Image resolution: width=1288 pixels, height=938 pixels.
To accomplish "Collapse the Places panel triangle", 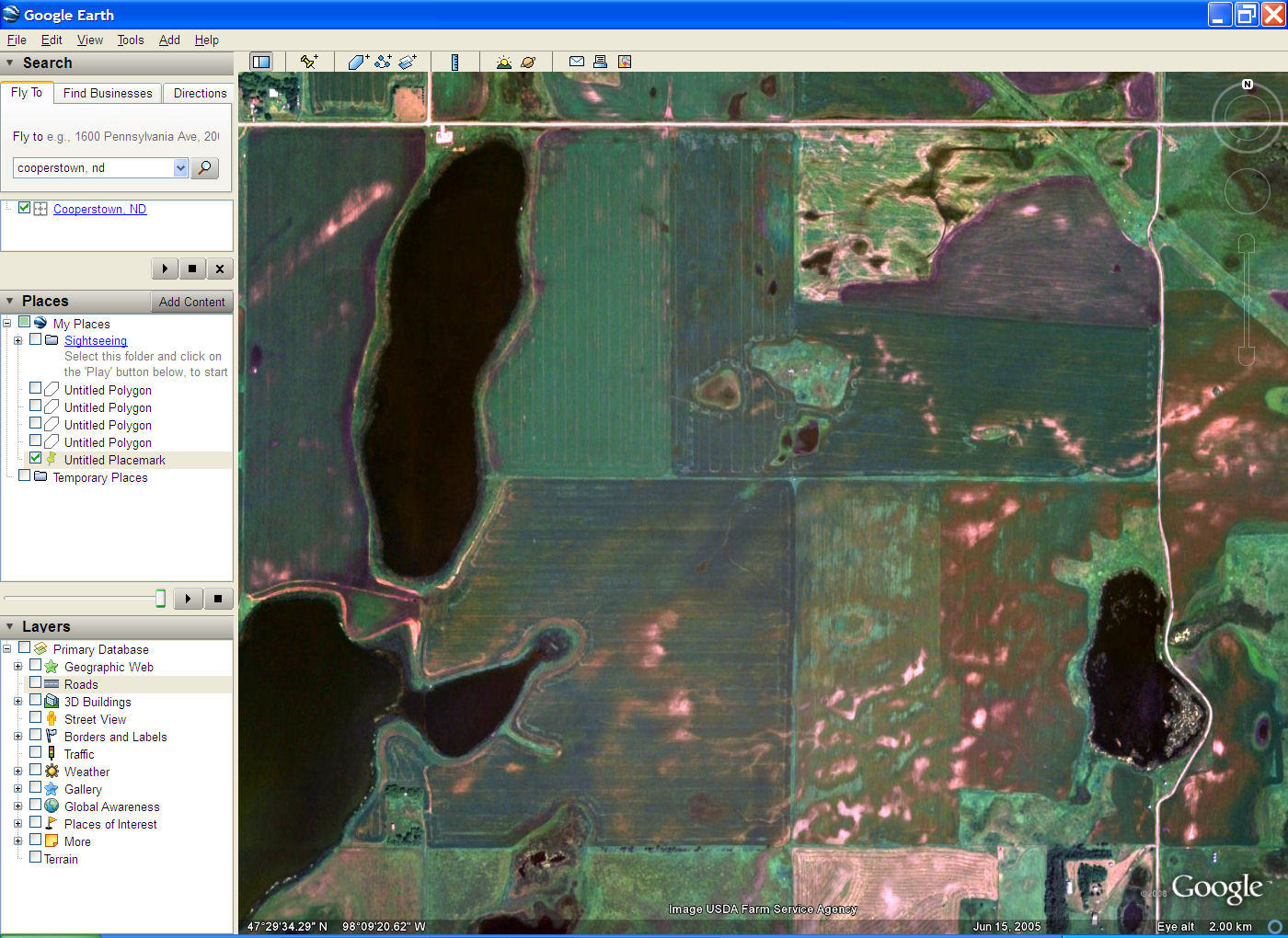I will [x=10, y=301].
